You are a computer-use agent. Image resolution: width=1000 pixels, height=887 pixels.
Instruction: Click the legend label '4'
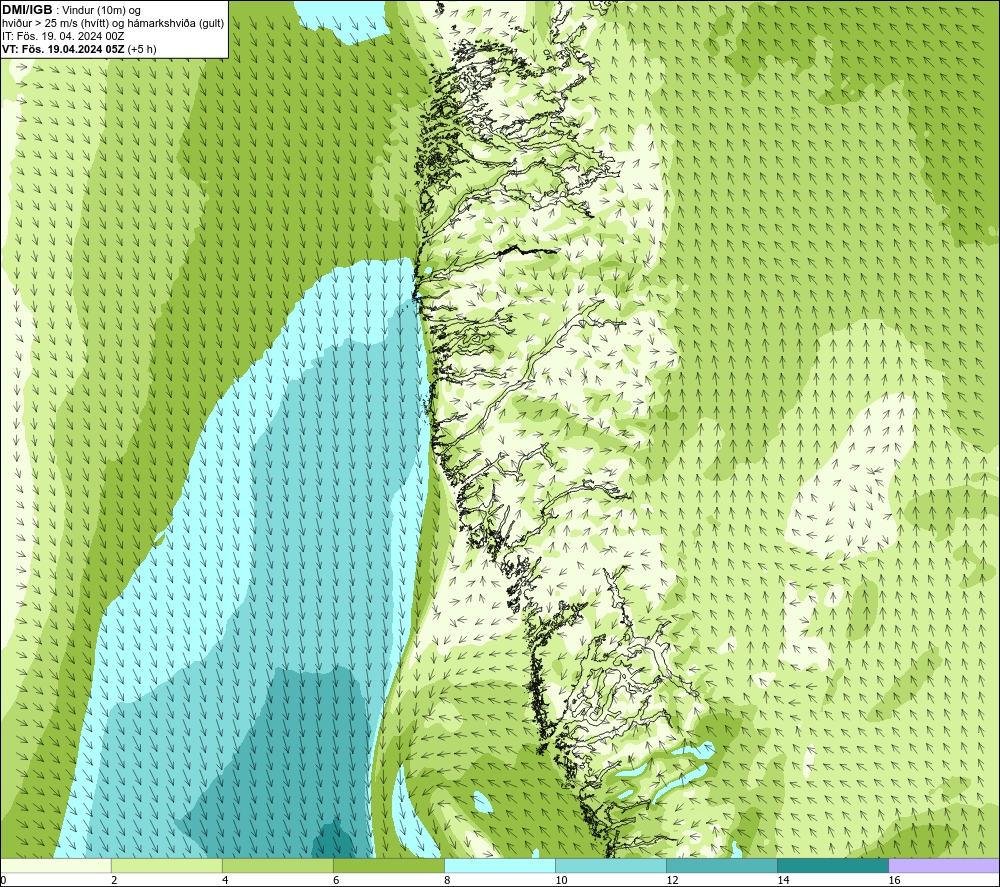[224, 881]
